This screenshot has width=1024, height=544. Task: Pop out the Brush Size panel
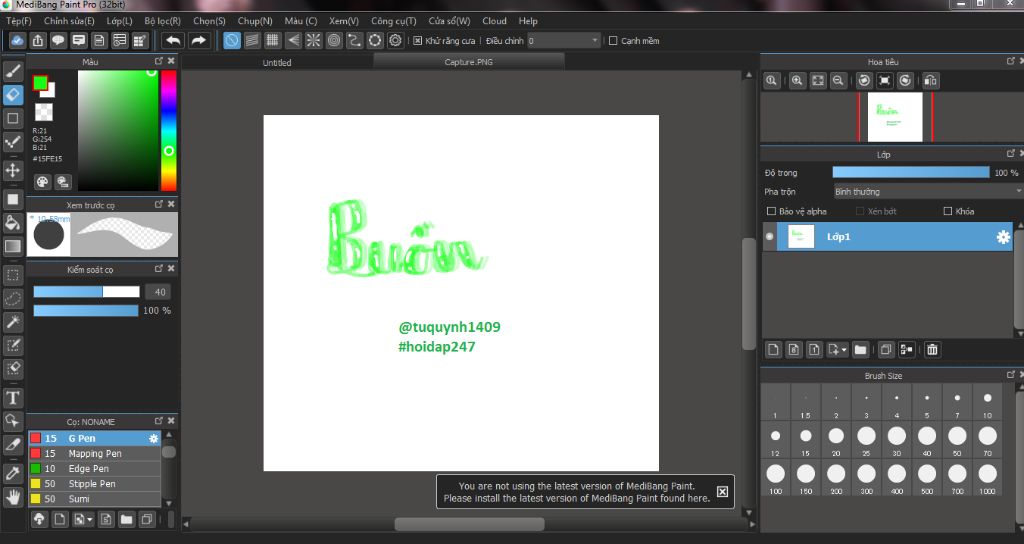(1011, 374)
